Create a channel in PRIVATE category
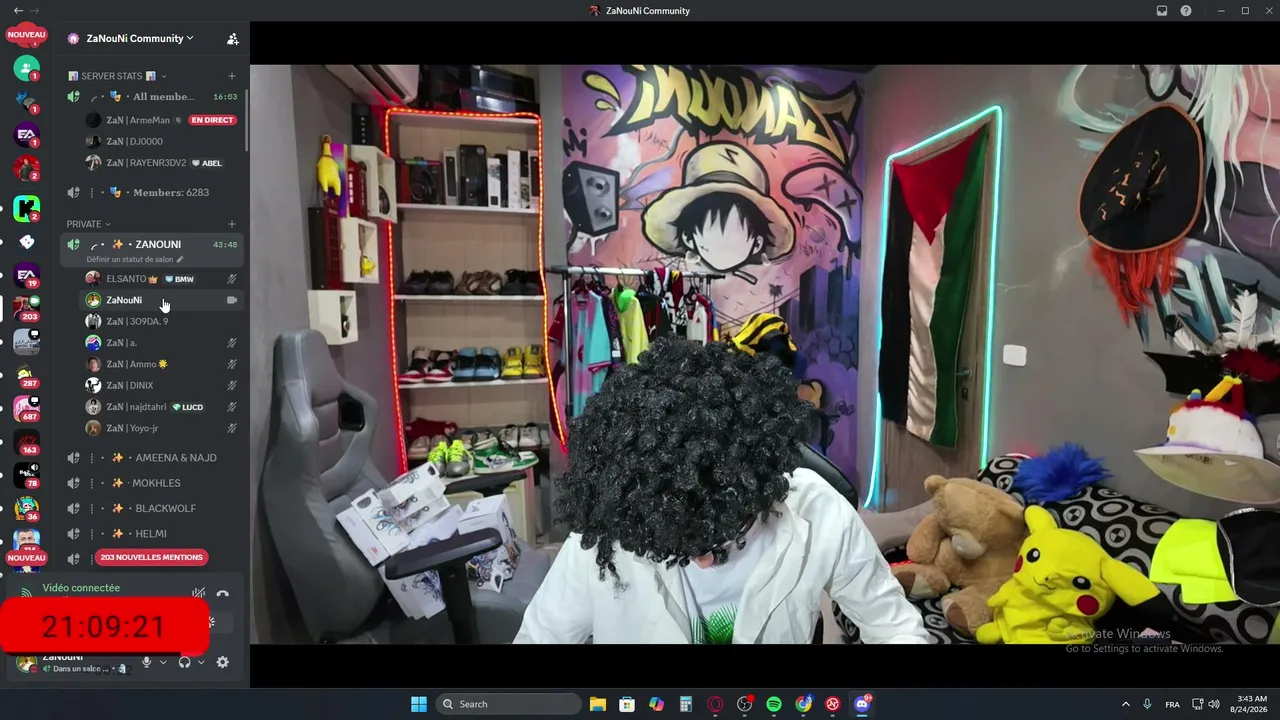1280x720 pixels. click(232, 224)
